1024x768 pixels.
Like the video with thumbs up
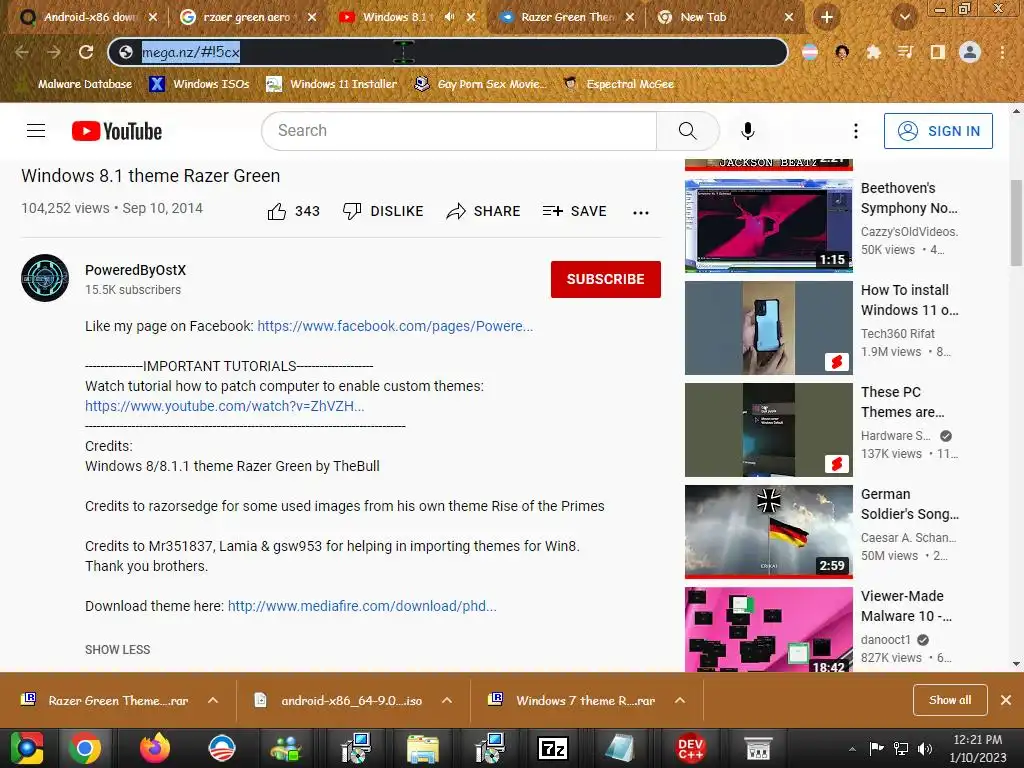277,211
